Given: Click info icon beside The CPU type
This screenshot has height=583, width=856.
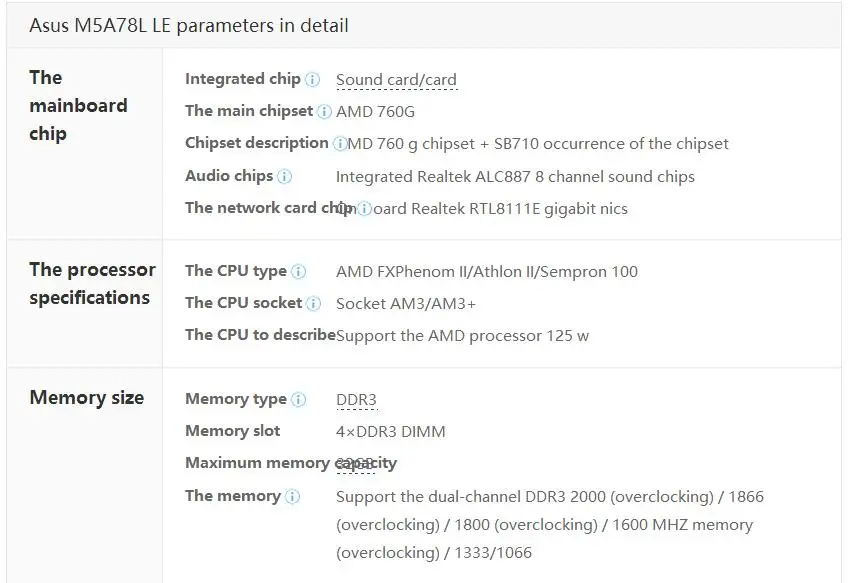Looking at the screenshot, I should [x=298, y=271].
